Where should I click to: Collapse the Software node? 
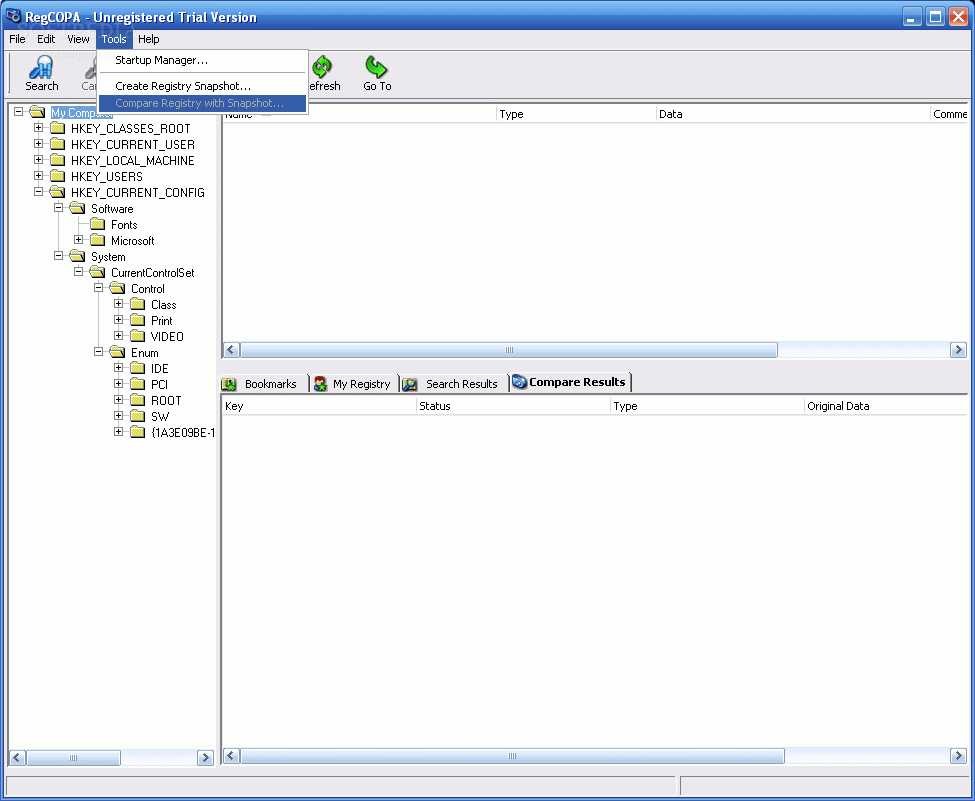[58, 208]
